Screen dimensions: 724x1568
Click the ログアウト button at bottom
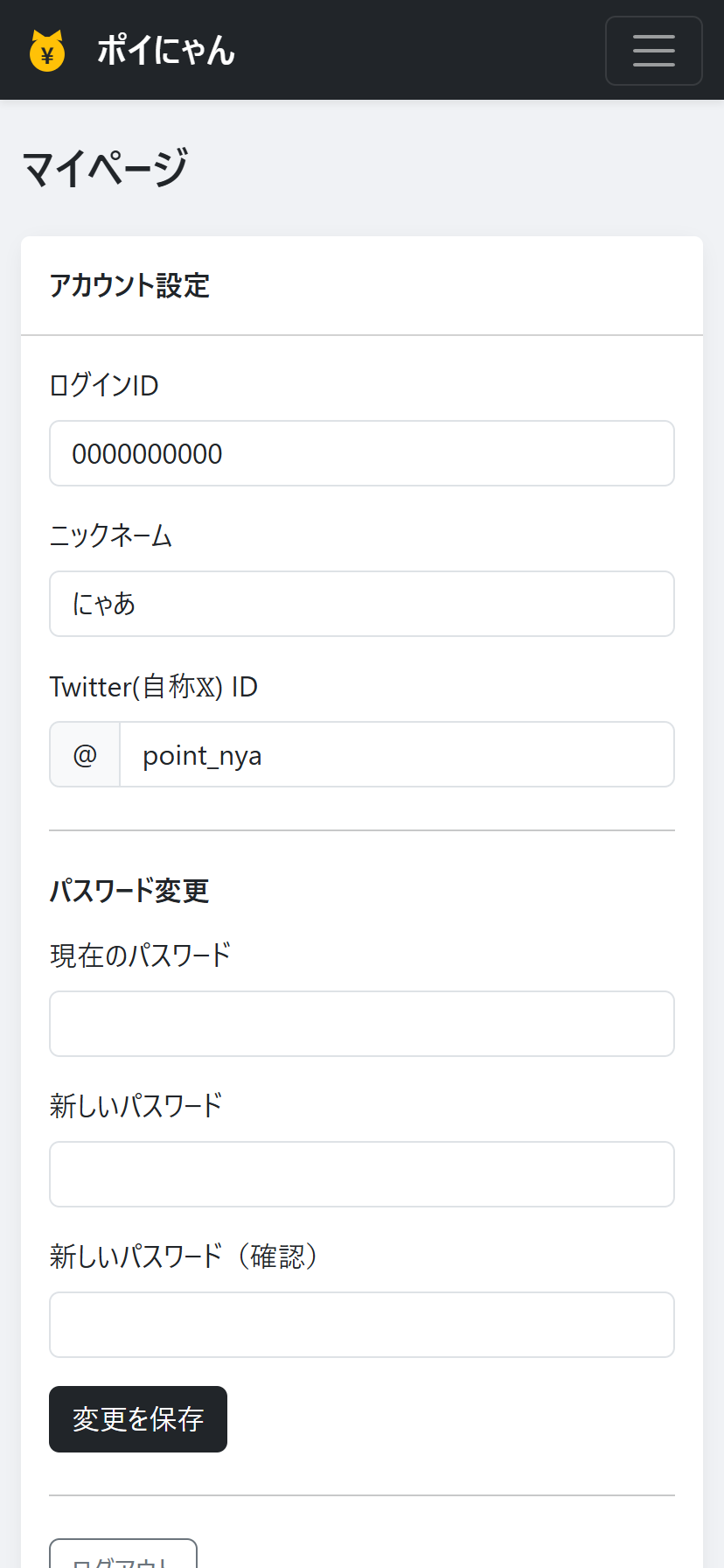click(x=122, y=1559)
